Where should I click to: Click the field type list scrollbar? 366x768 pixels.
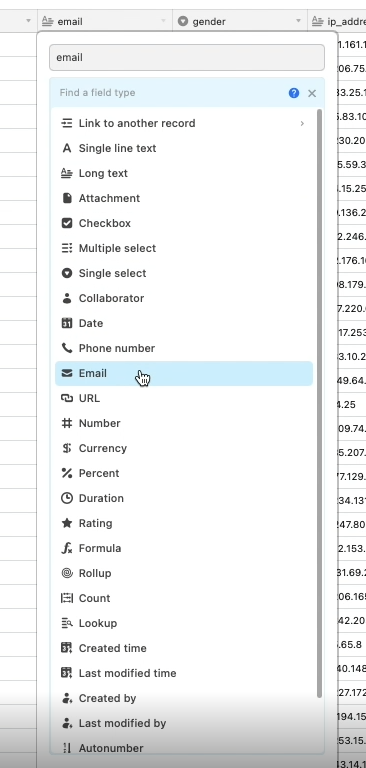tap(319, 404)
